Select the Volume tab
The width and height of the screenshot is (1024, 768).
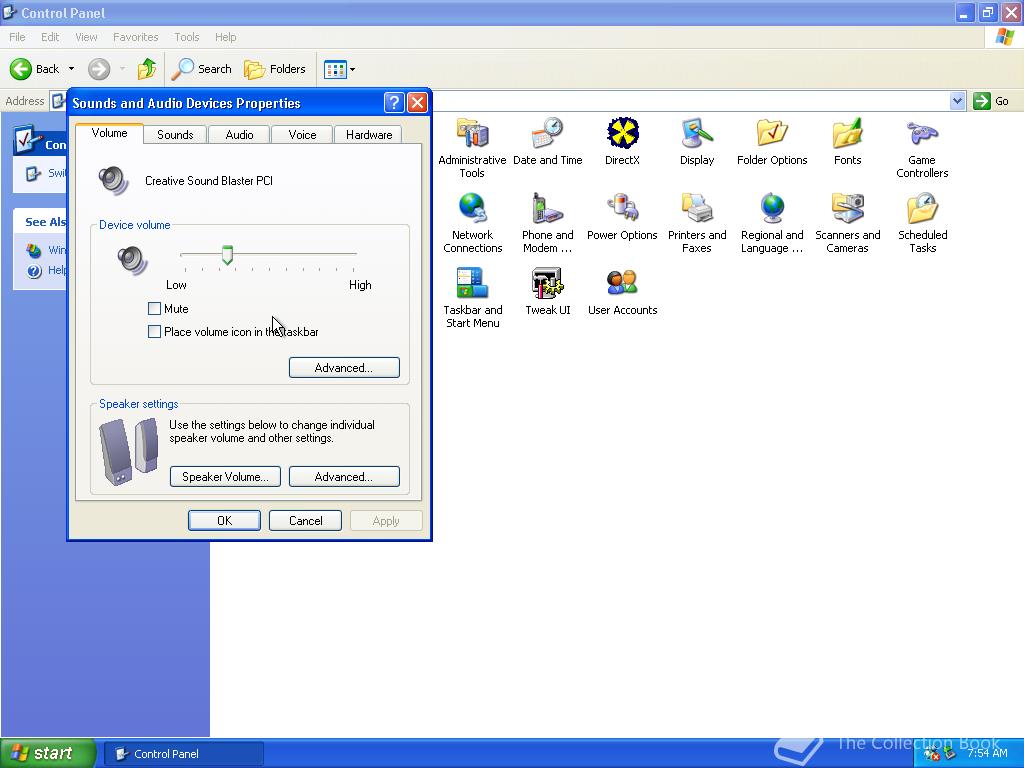pos(110,133)
